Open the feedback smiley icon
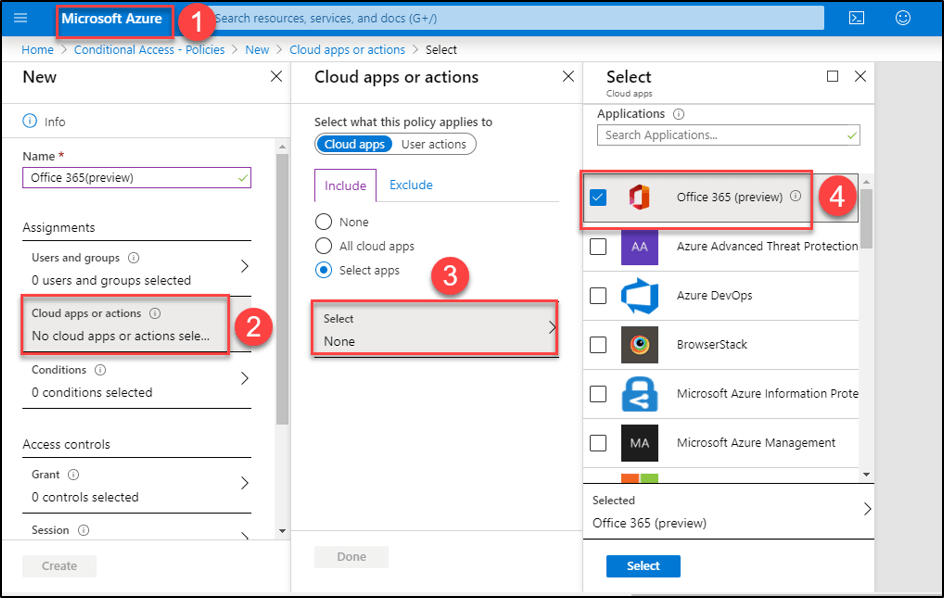Viewport: 944px width, 598px height. pos(903,18)
